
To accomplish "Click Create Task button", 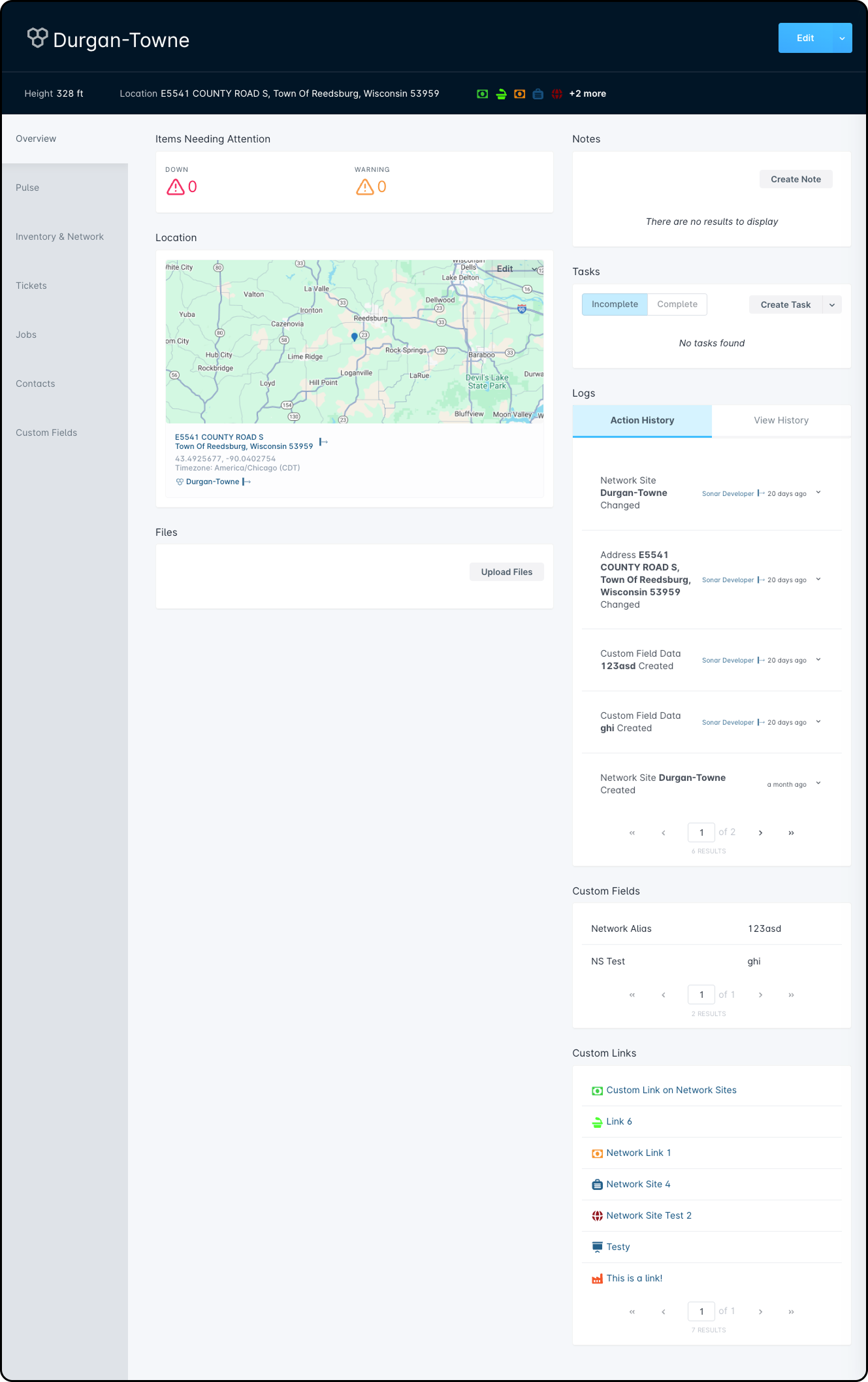I will [x=785, y=305].
